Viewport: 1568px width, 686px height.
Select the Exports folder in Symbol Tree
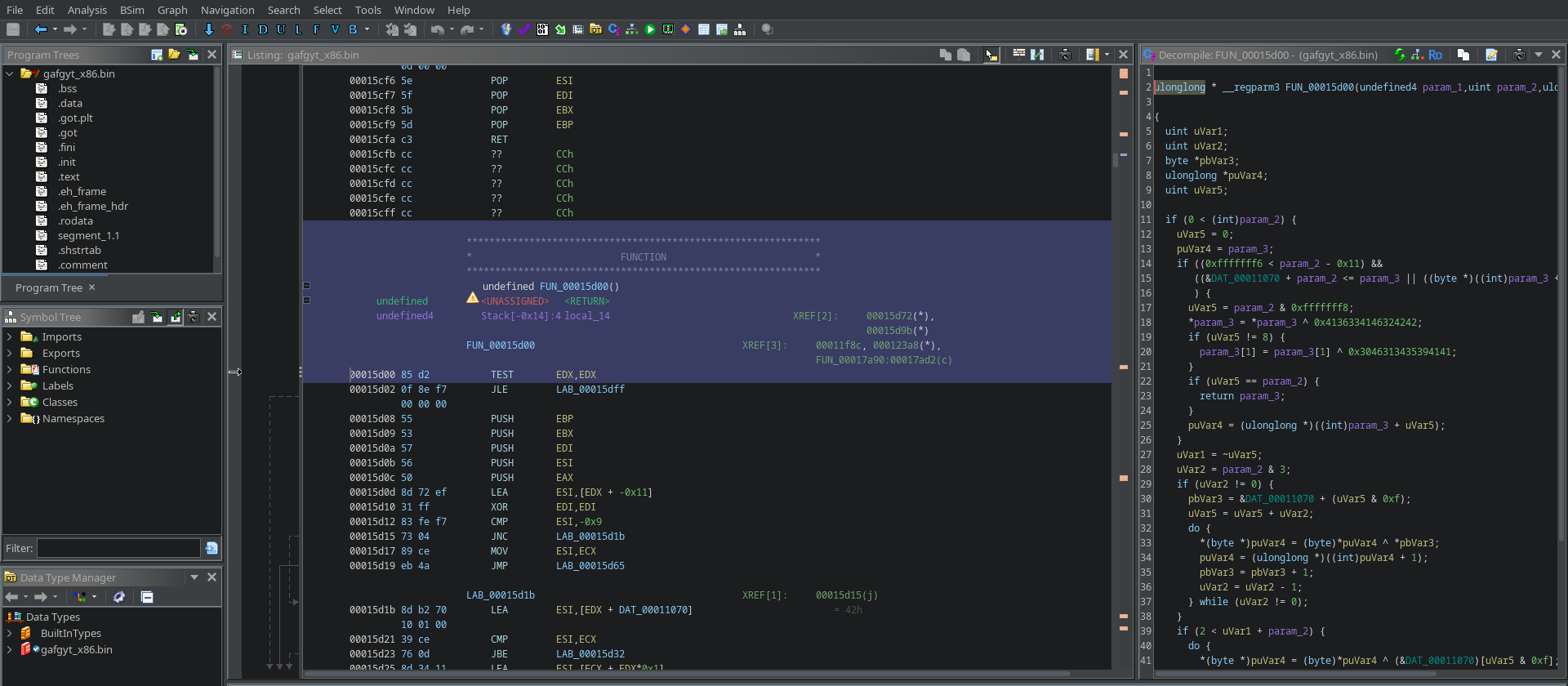click(61, 353)
